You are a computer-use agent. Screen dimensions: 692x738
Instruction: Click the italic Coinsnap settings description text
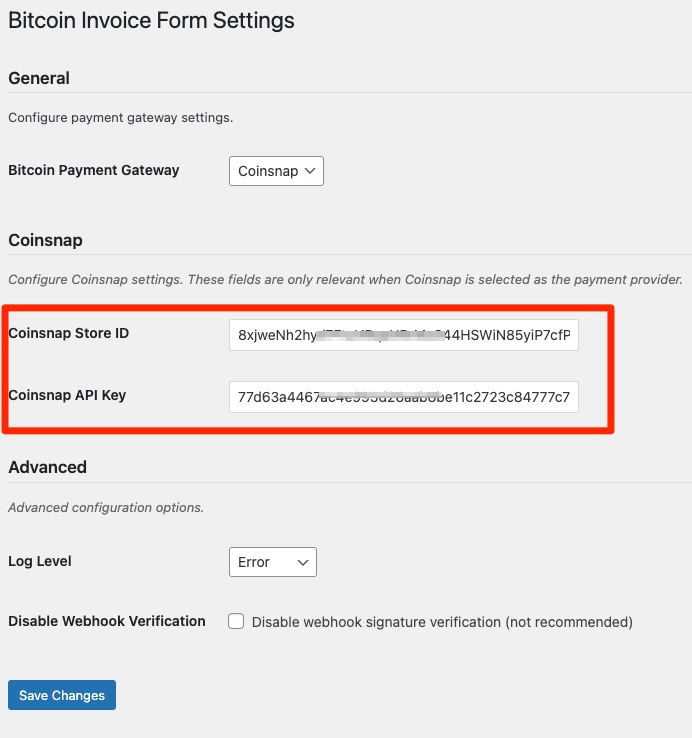click(345, 279)
